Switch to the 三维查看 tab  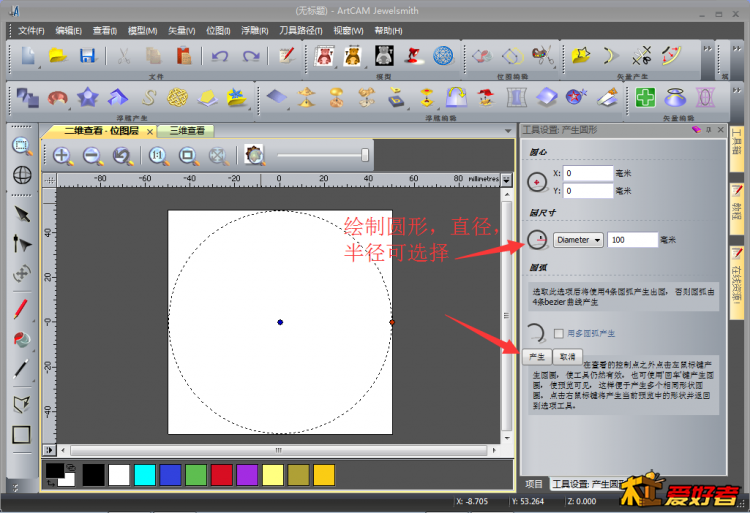coord(187,131)
